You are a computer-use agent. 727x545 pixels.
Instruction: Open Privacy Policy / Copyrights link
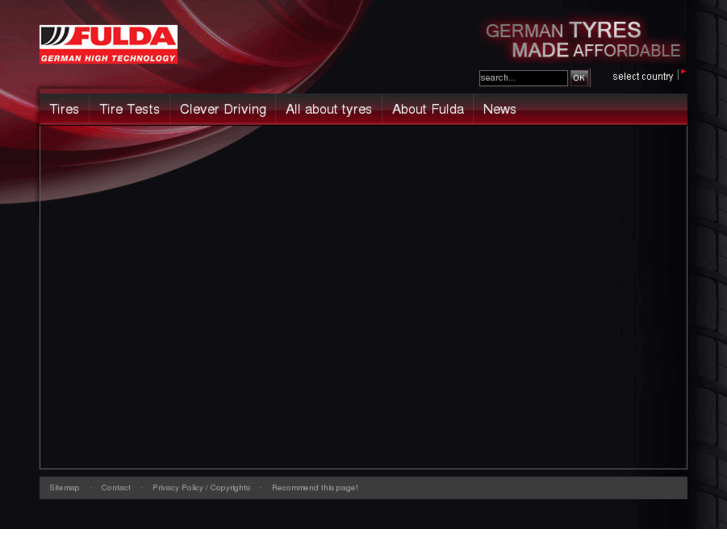click(201, 487)
